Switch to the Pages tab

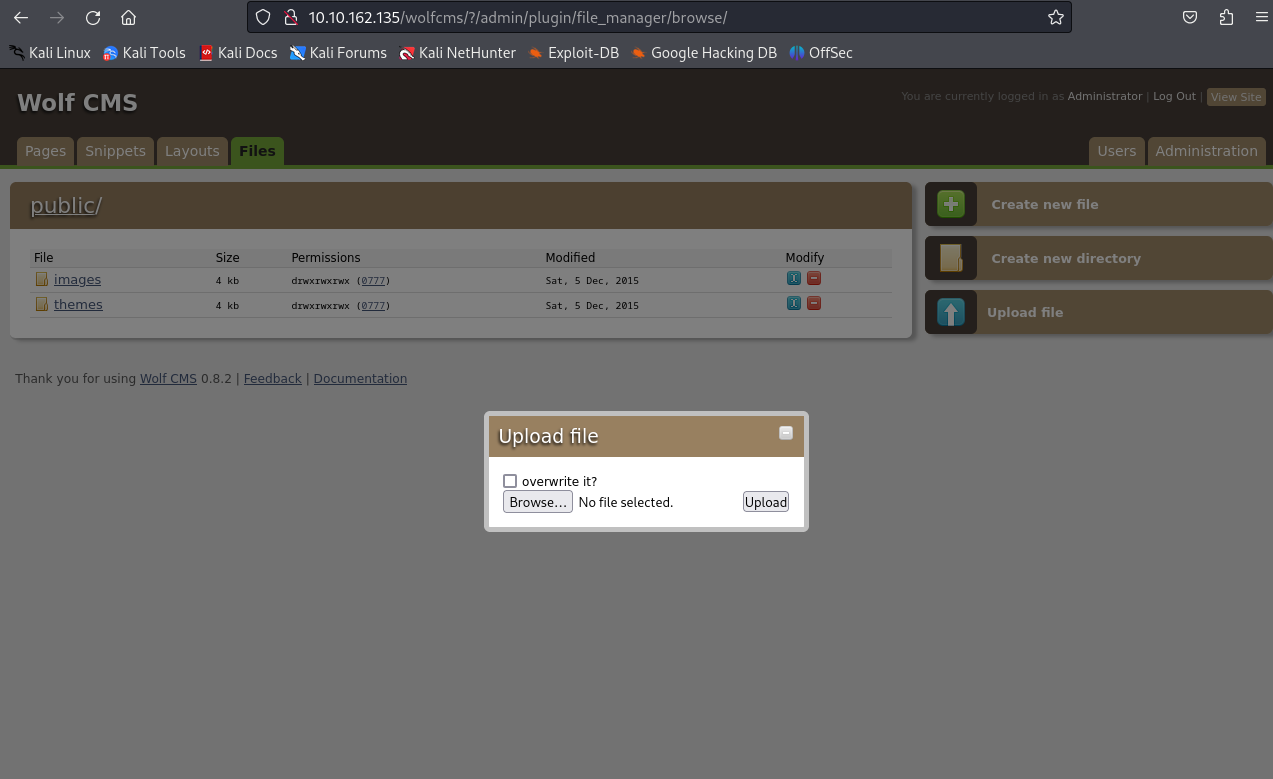coord(45,151)
